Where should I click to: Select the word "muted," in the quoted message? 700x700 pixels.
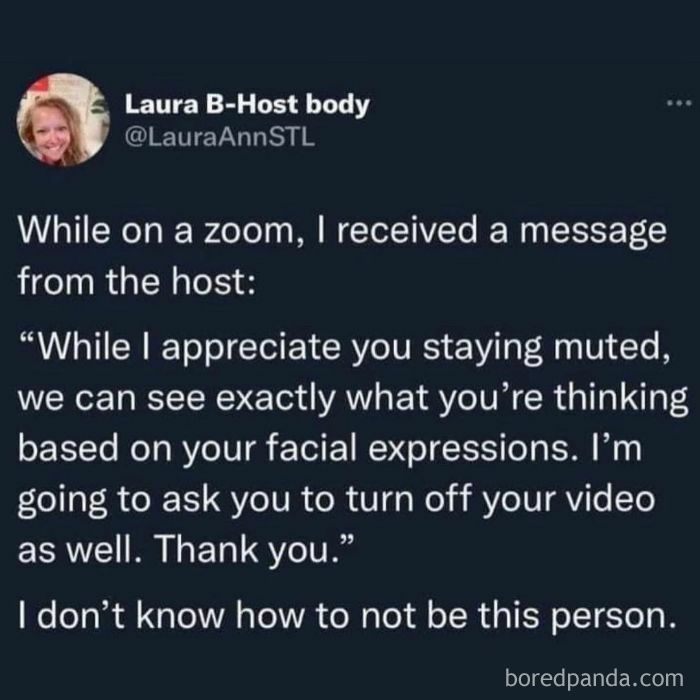coord(612,348)
